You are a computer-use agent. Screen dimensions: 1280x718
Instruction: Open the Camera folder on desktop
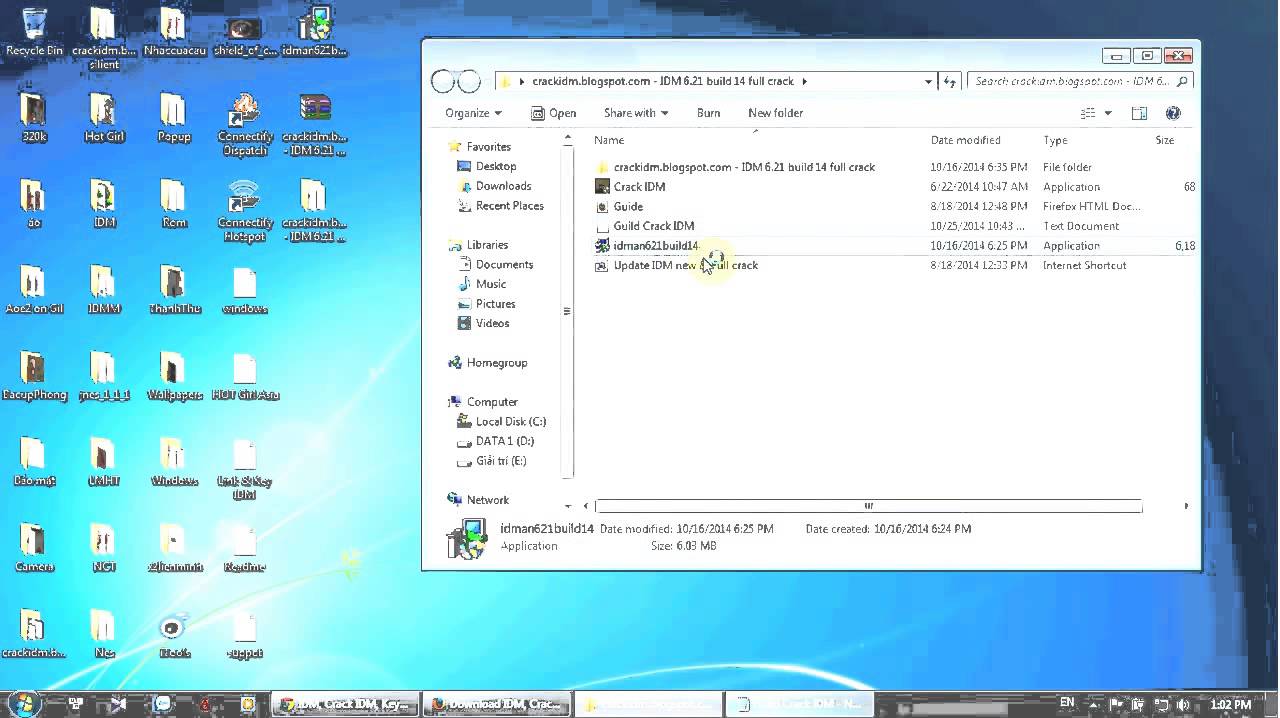[34, 548]
